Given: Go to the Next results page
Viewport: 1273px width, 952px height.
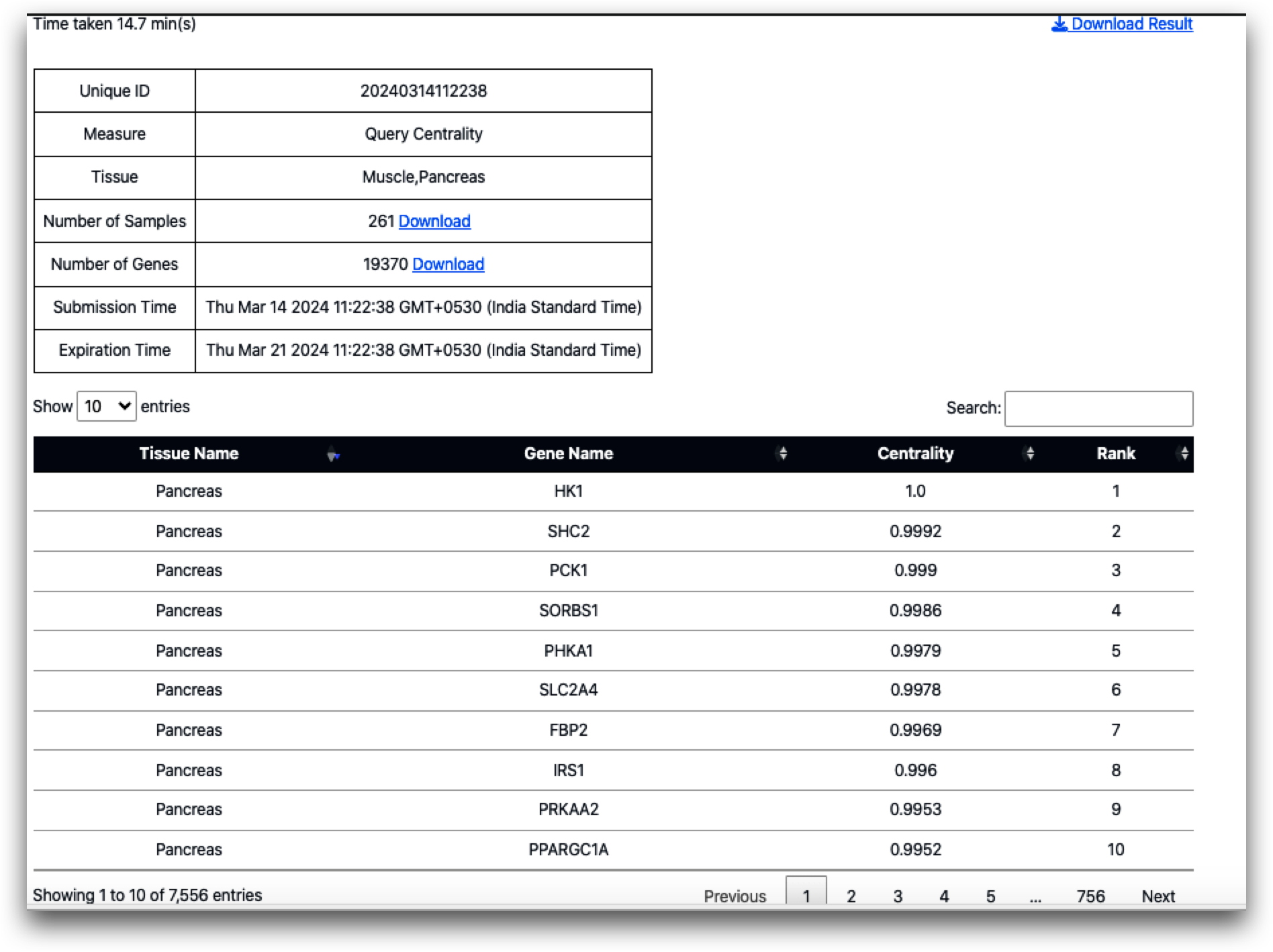Looking at the screenshot, I should [1158, 896].
